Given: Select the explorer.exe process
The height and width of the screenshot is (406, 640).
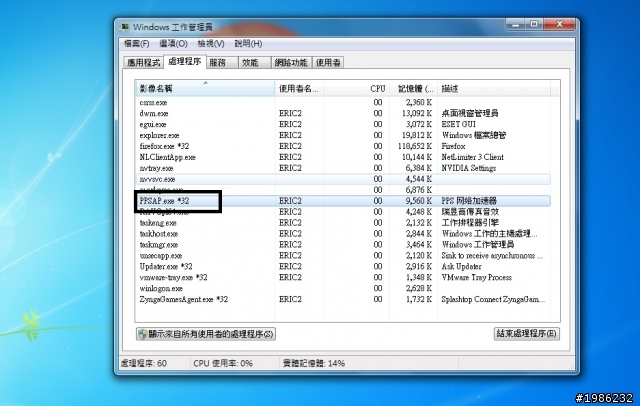Looking at the screenshot, I should pyautogui.click(x=343, y=135).
